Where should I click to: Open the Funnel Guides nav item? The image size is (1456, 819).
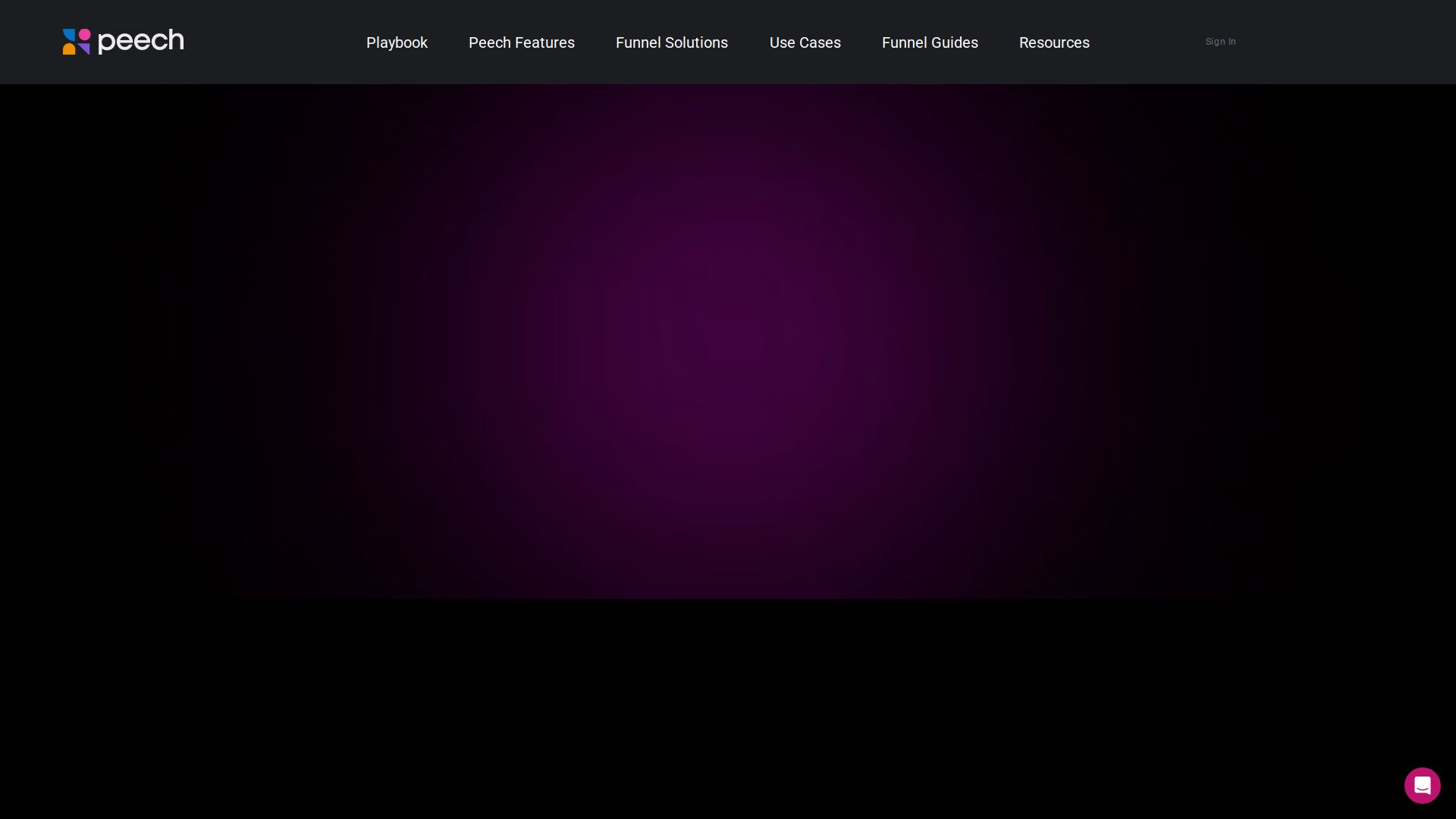(x=929, y=42)
